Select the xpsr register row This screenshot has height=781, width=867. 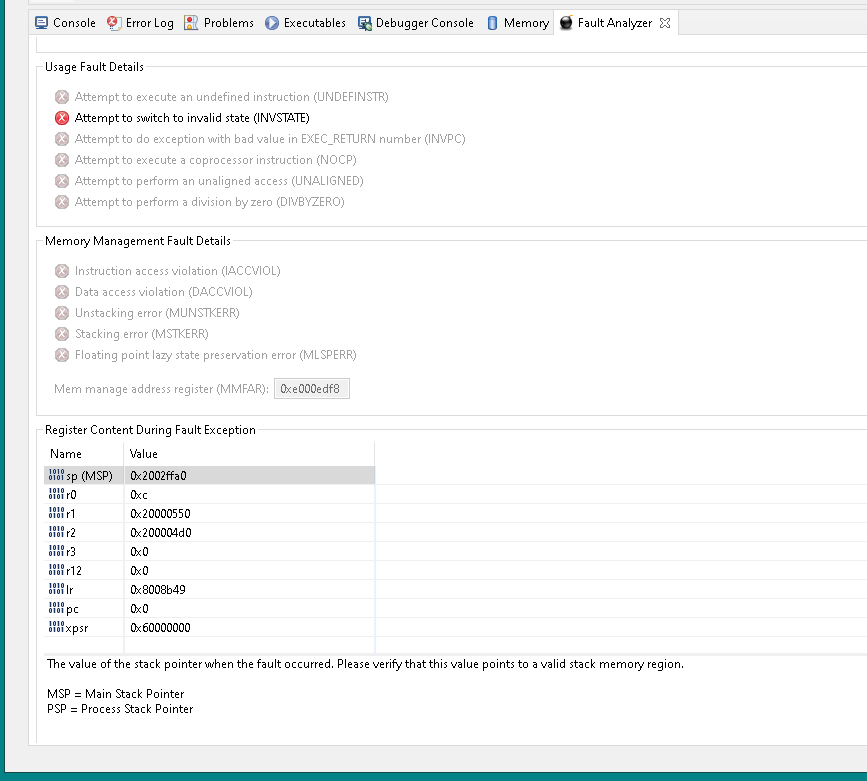(209, 628)
